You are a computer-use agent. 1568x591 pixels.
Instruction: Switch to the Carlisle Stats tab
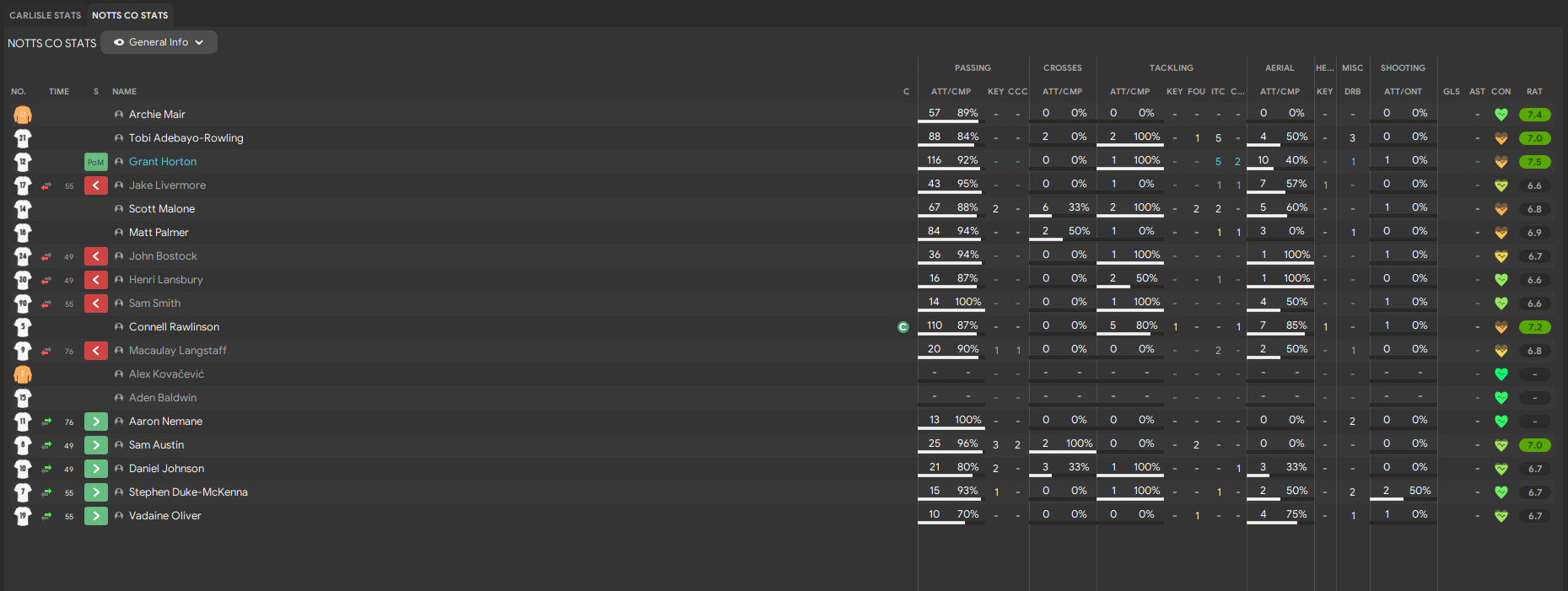[46, 15]
